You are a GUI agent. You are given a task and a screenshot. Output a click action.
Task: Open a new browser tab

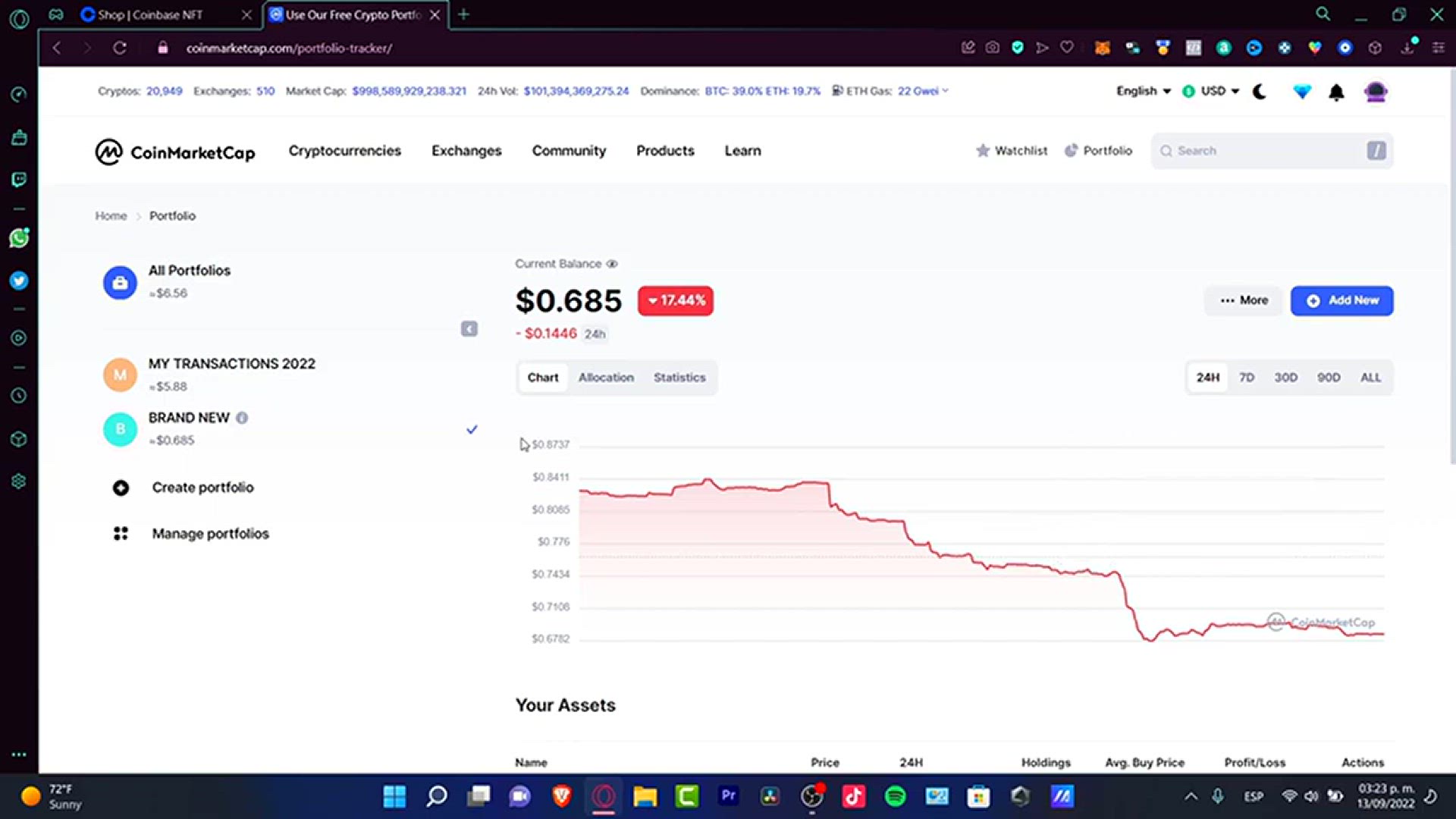463,14
